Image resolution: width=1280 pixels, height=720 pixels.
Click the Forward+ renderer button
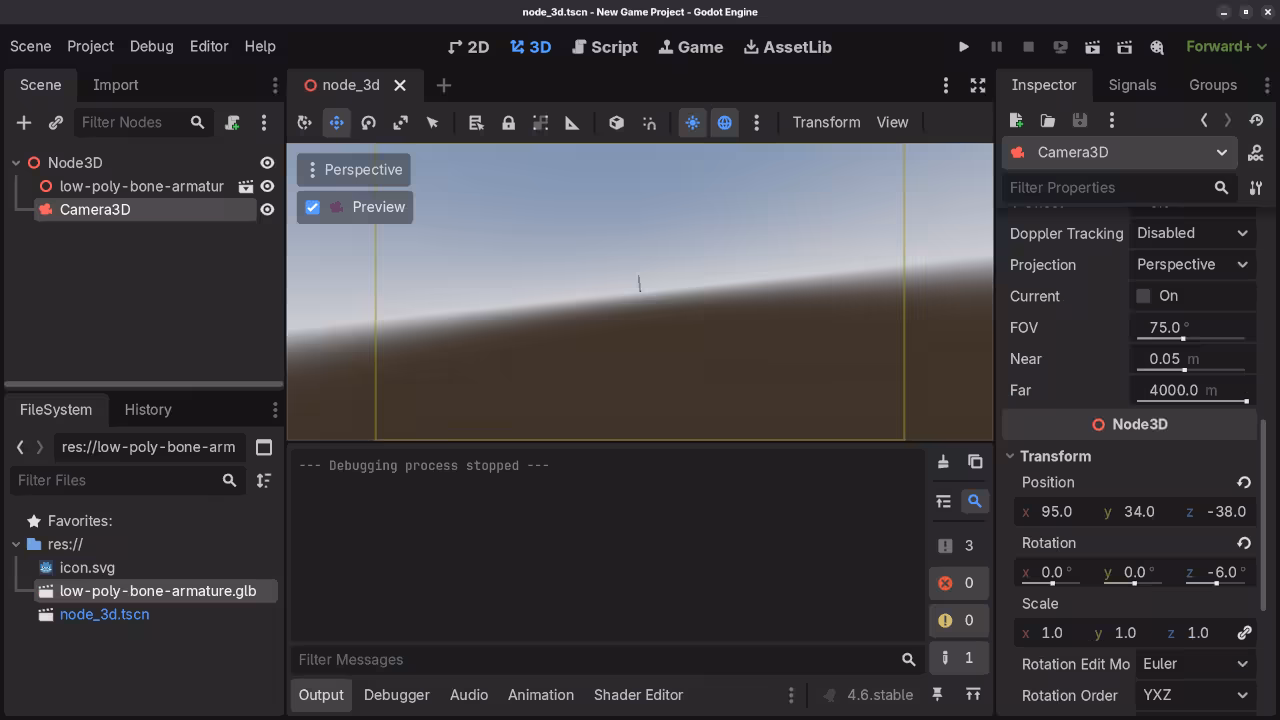[1221, 46]
